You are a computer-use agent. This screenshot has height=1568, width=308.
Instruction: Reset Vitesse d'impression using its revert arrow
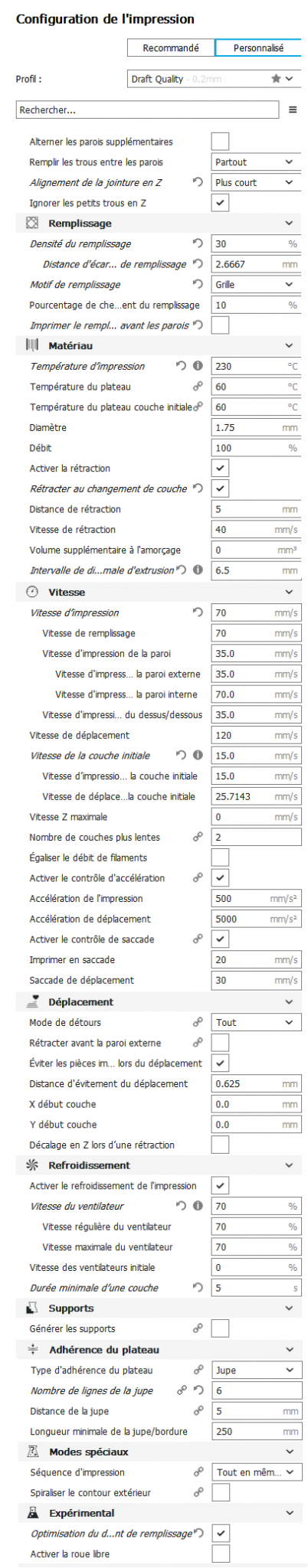[198, 612]
